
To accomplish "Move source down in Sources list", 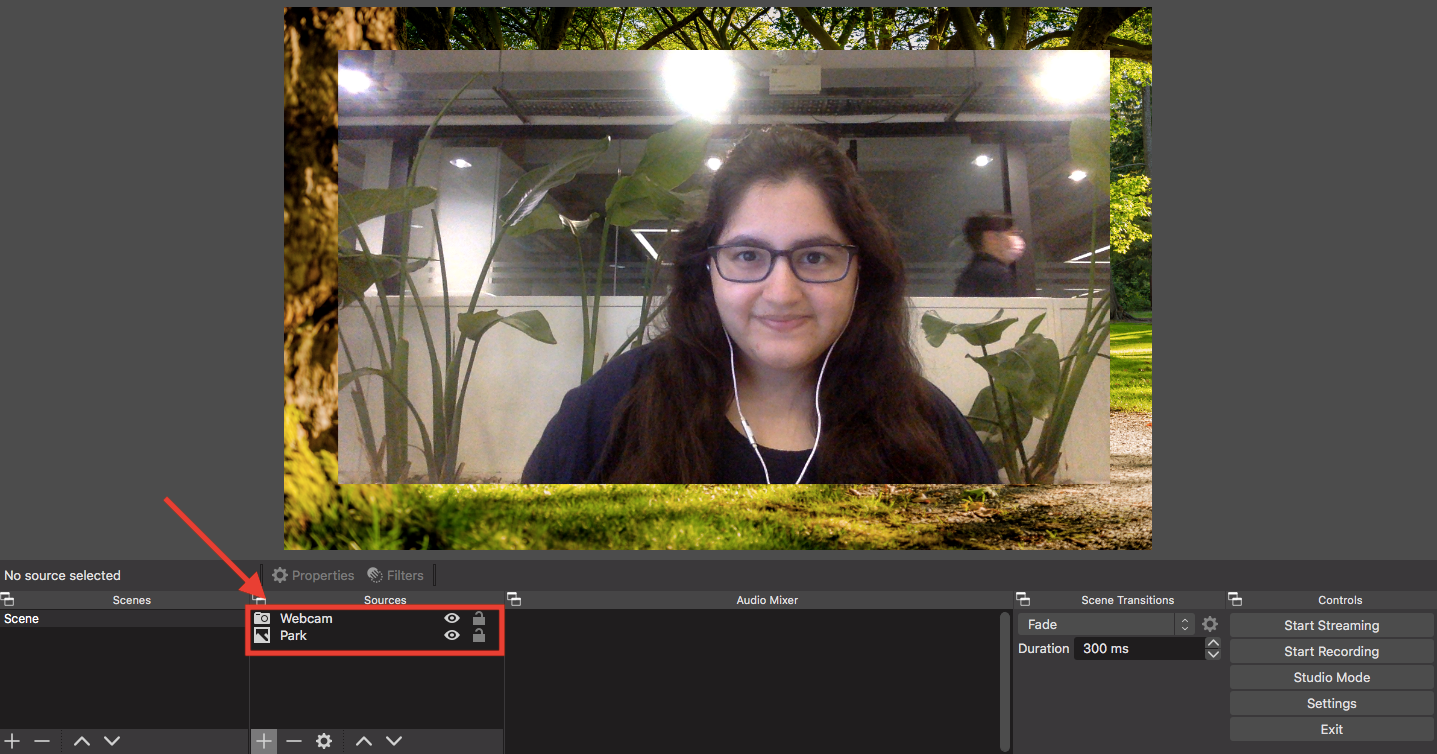I will [394, 741].
